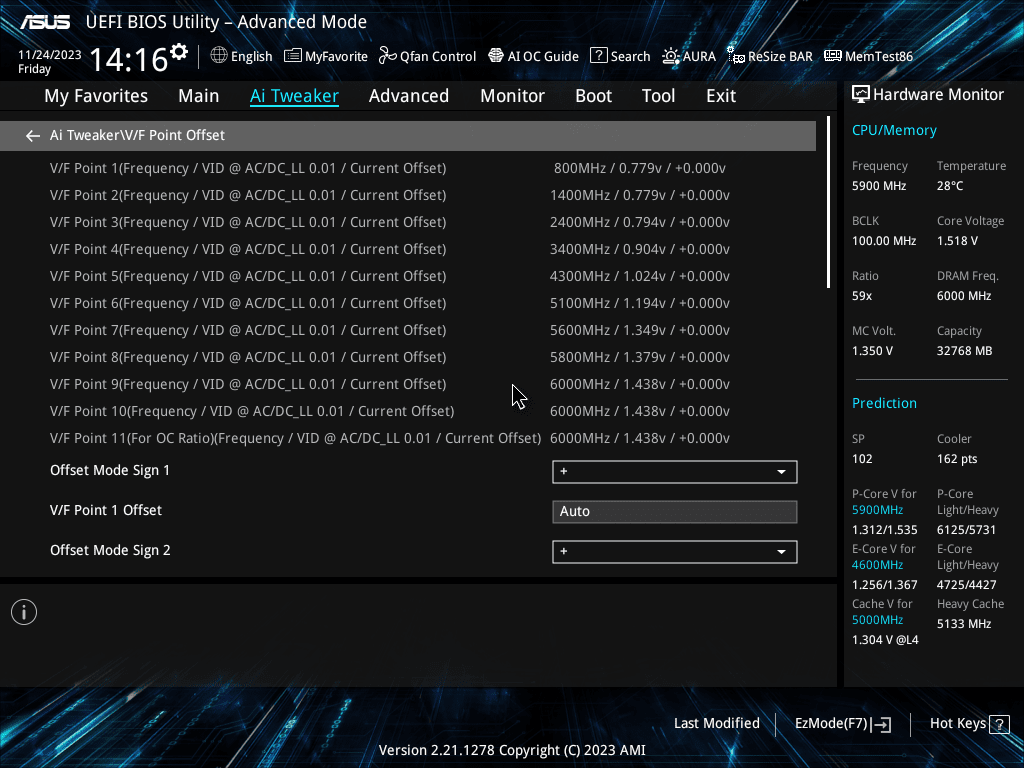Click the 5000MHz cache value

[877, 620]
